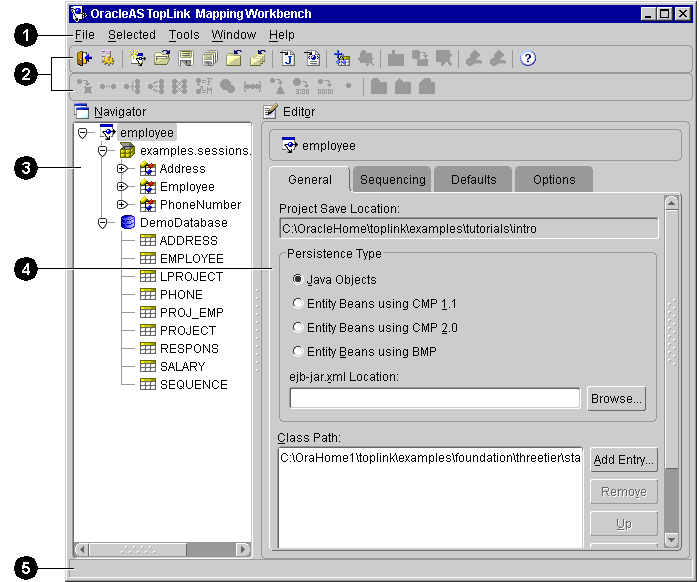
Task: Switch to the Defaults tab
Action: pyautogui.click(x=473, y=179)
